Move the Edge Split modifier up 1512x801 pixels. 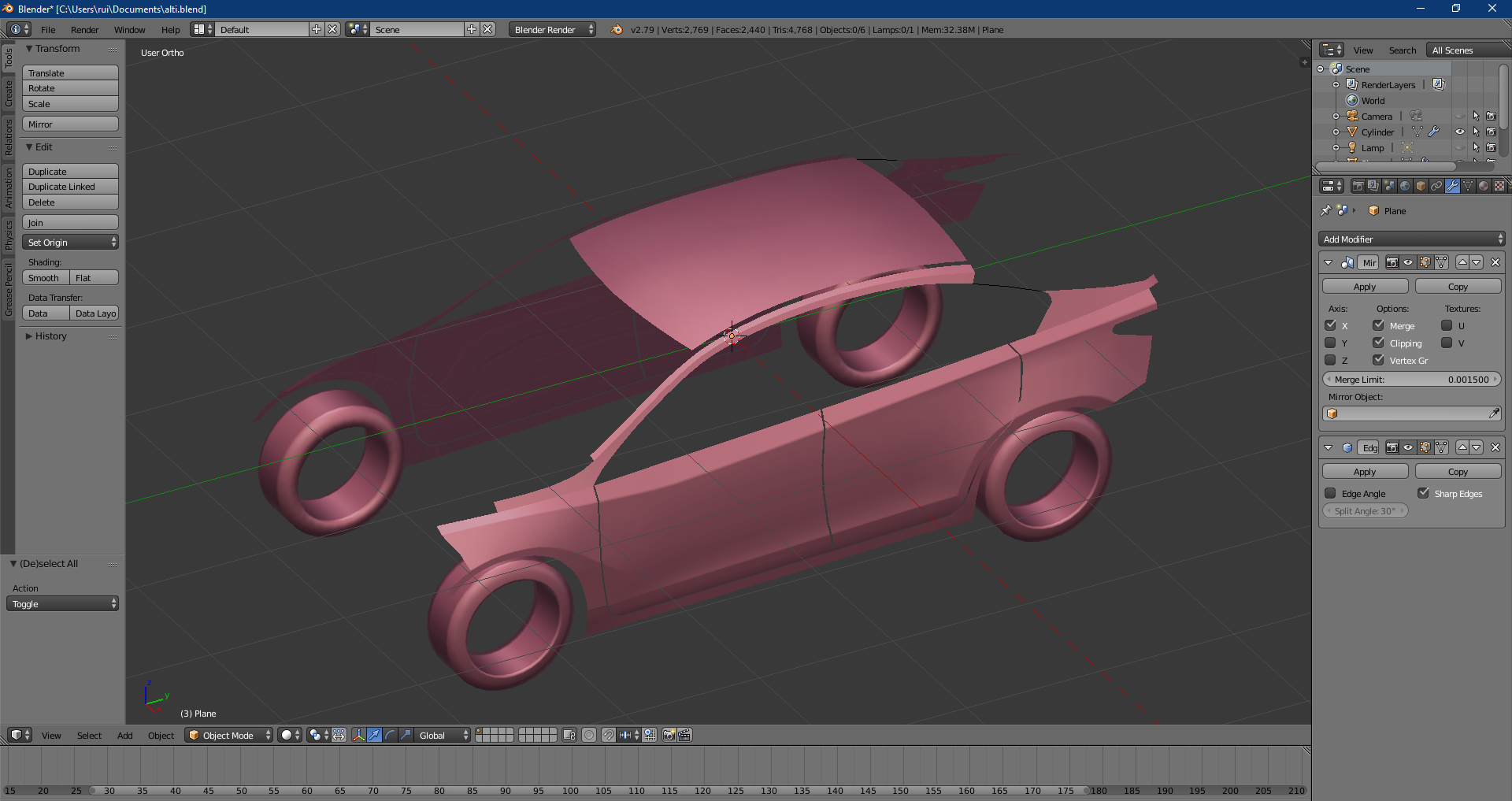coord(1462,447)
